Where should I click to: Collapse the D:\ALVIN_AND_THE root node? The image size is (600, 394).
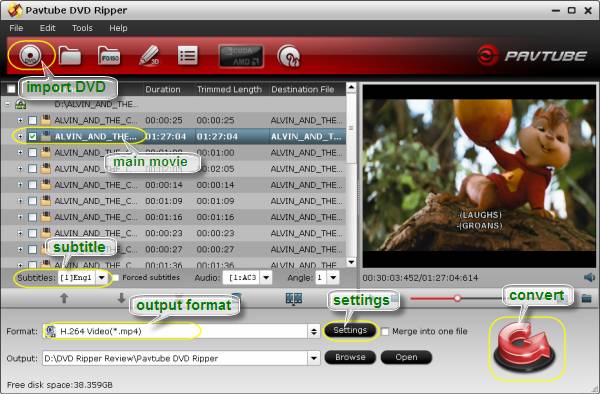tap(8, 104)
